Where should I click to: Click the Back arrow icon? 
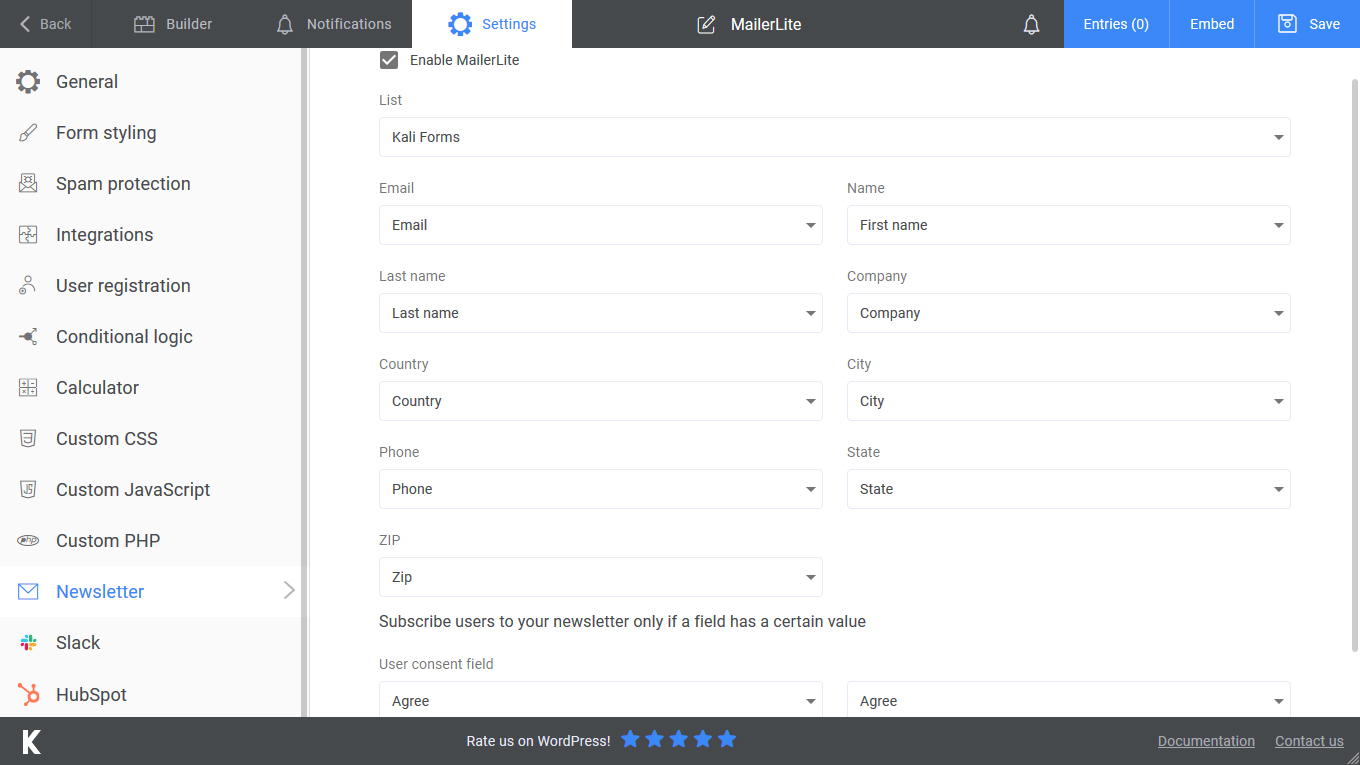click(x=25, y=24)
